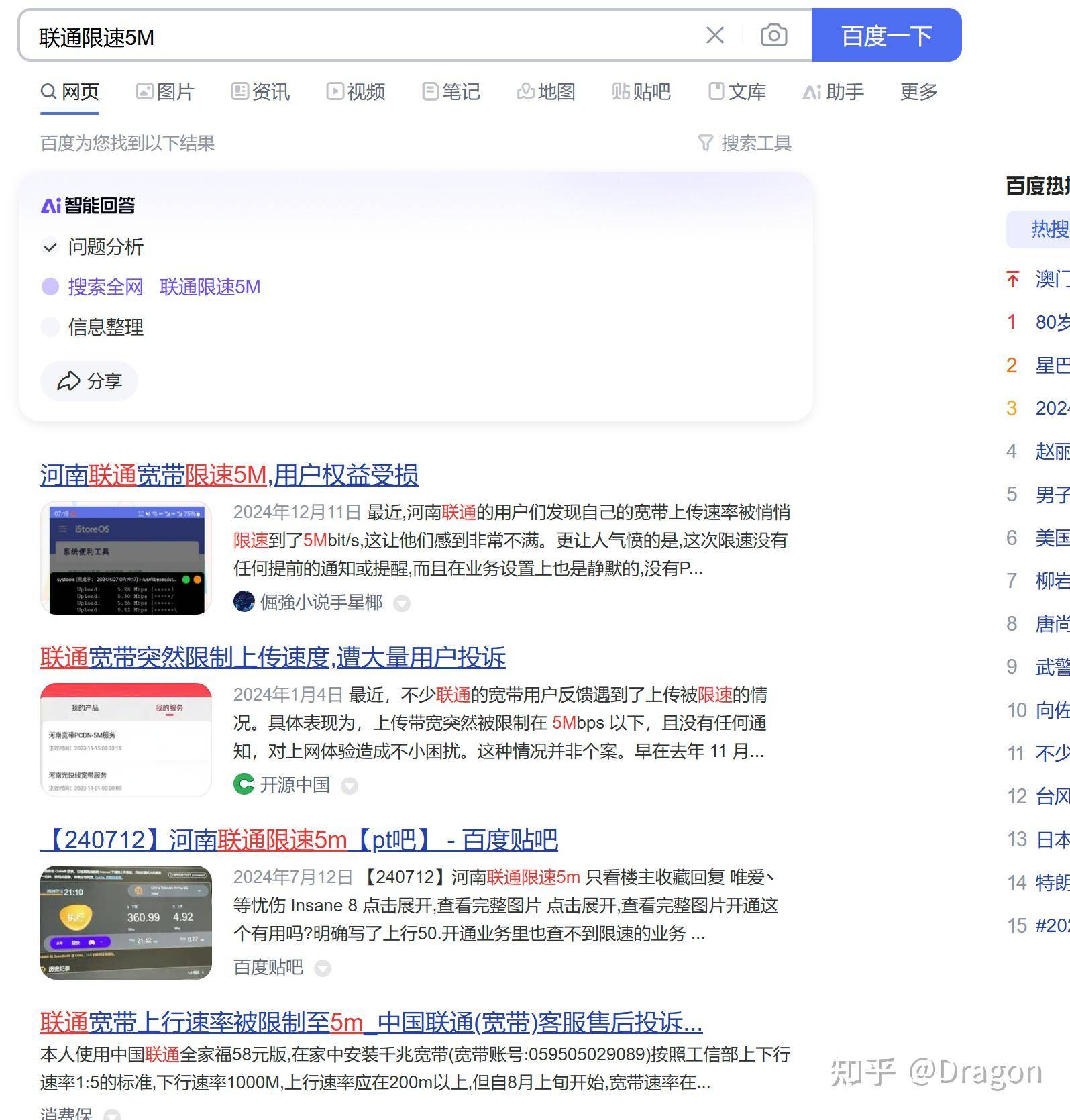This screenshot has width=1070, height=1120.
Task: Go to the 地图 tab
Action: pos(546,91)
